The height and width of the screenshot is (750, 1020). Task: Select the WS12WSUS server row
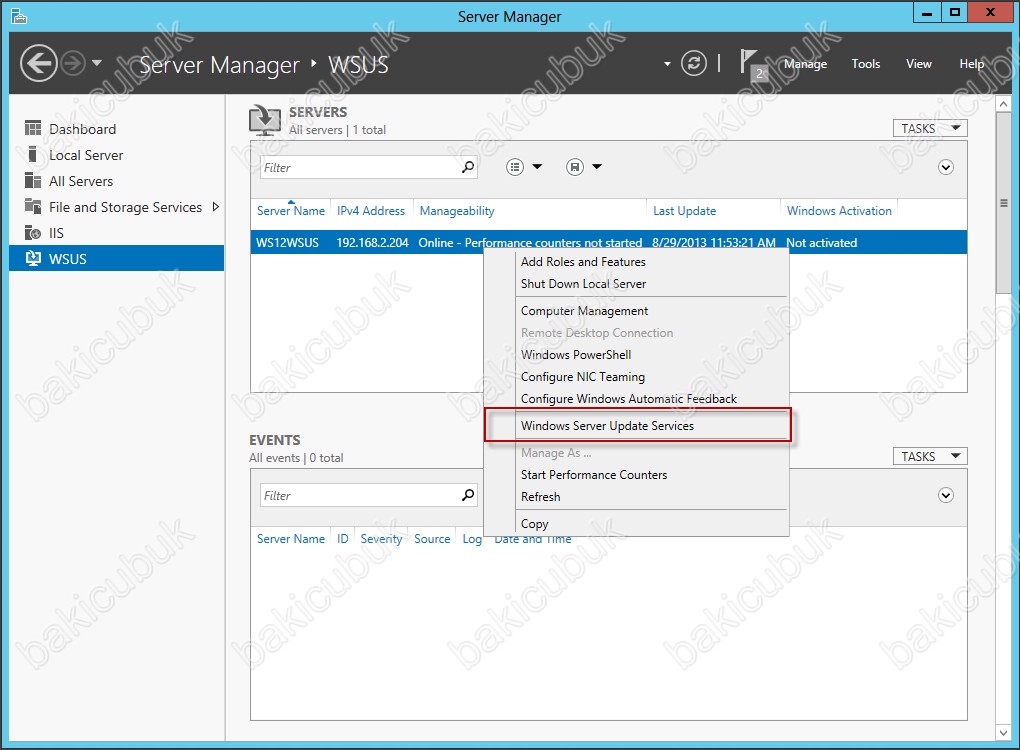(609, 242)
